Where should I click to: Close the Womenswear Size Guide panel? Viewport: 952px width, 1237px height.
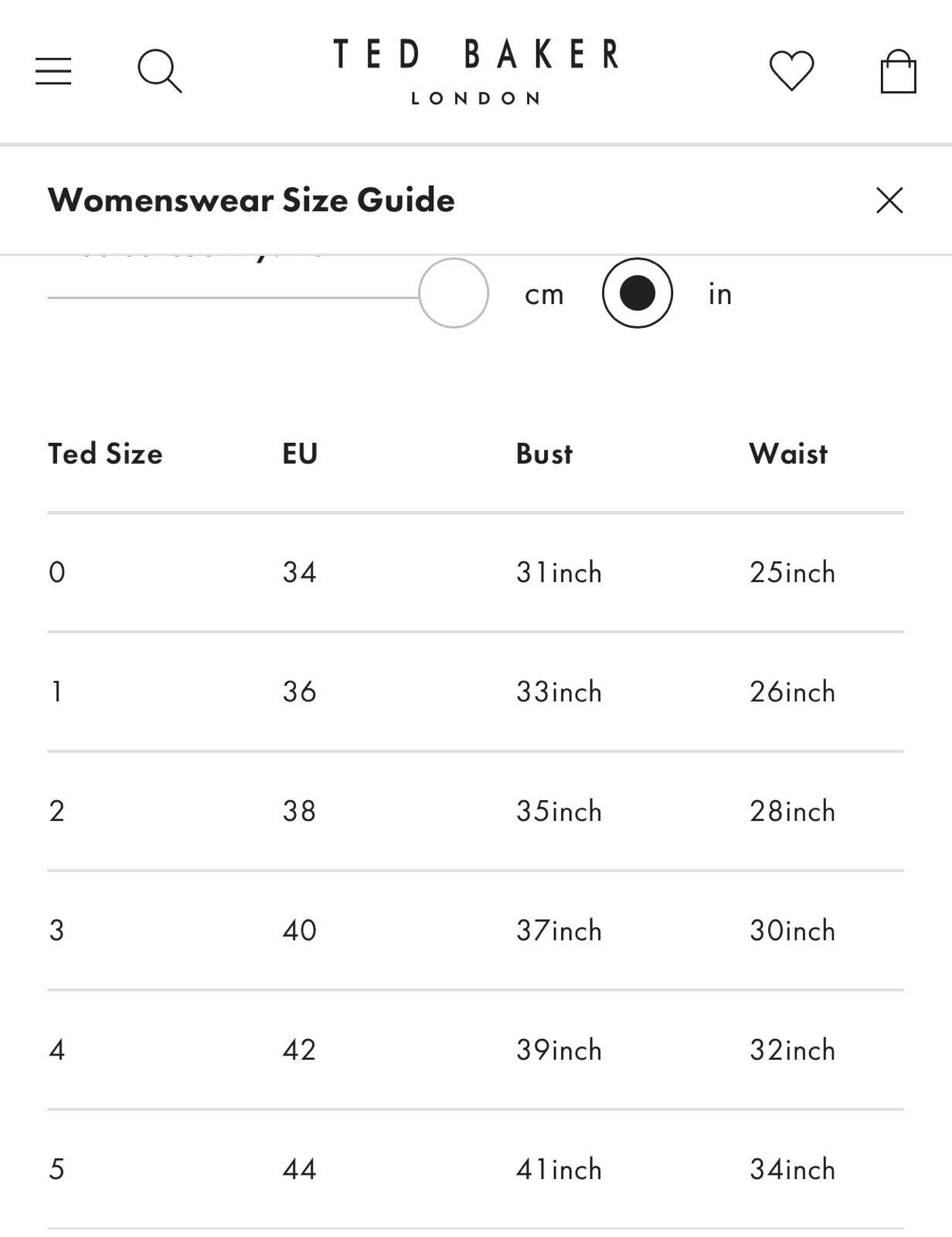click(x=889, y=200)
